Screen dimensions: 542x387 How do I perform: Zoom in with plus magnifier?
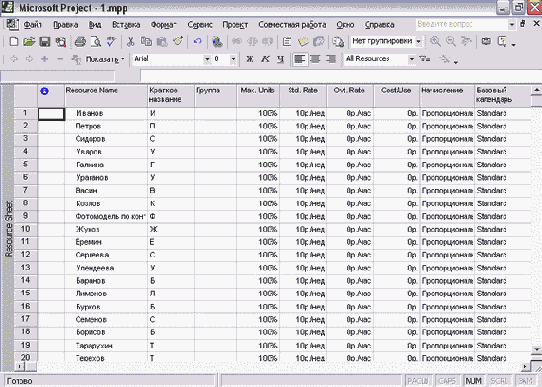(435, 42)
